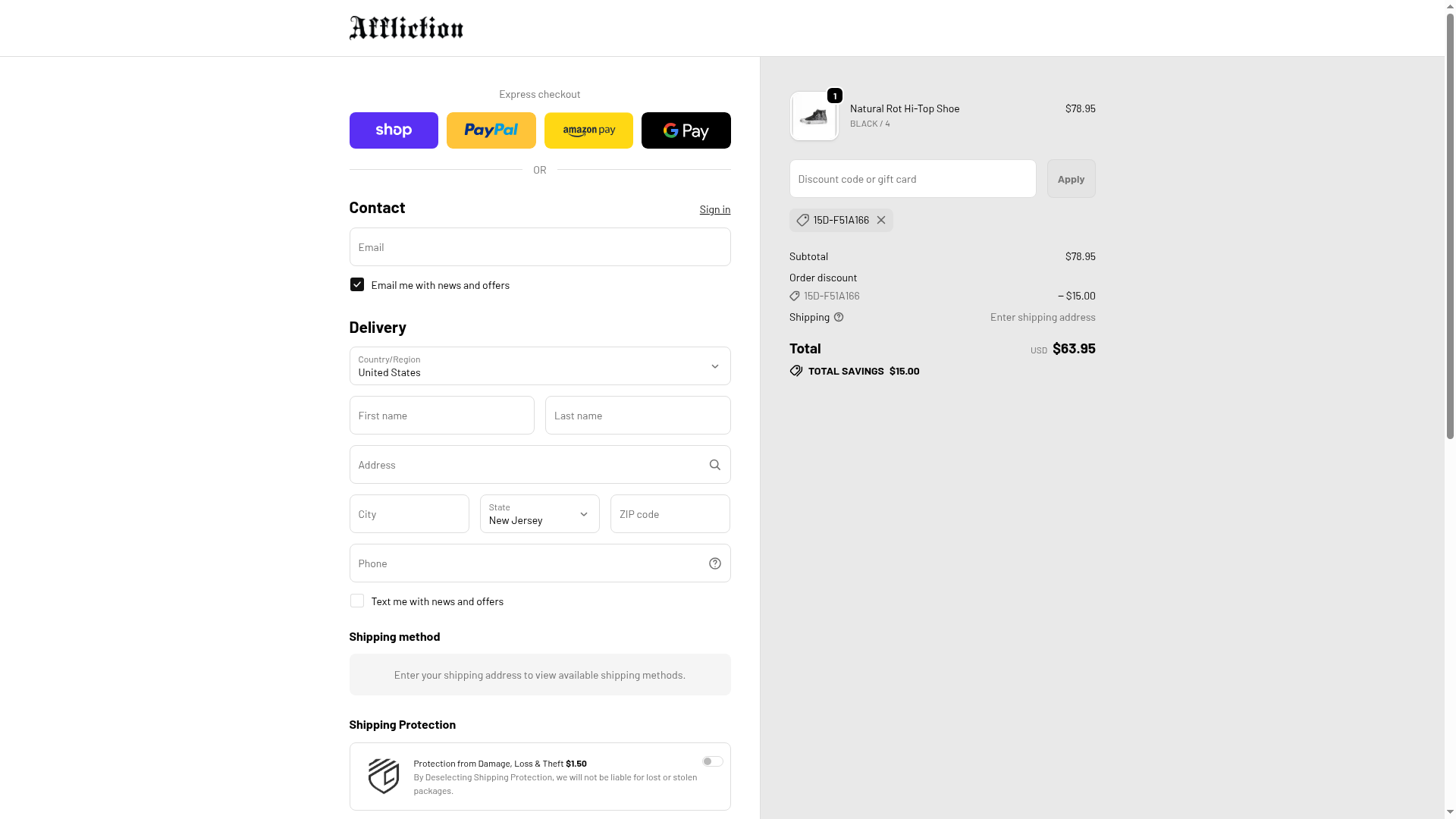Image resolution: width=1456 pixels, height=819 pixels.
Task: Remove the 15D-F51A166 discount code
Action: click(881, 220)
